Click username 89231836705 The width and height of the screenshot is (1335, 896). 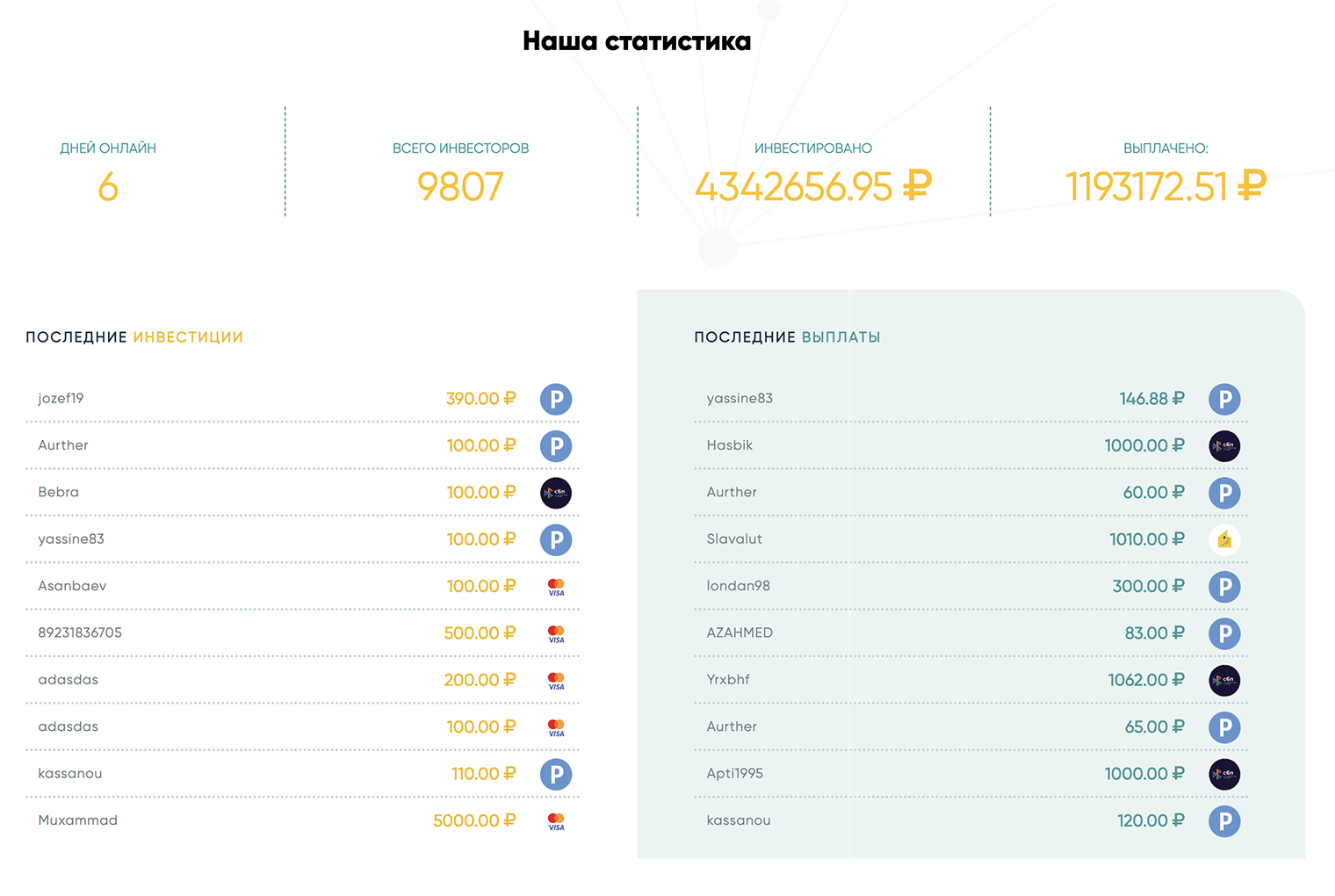80,632
